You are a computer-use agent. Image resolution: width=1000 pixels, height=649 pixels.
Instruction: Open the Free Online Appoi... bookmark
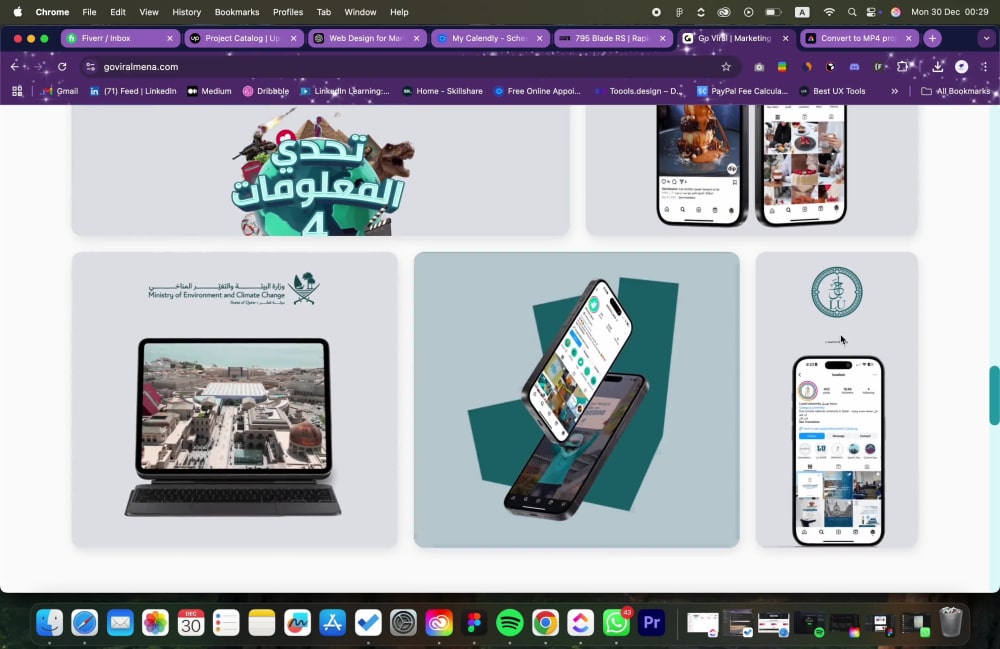click(x=537, y=91)
